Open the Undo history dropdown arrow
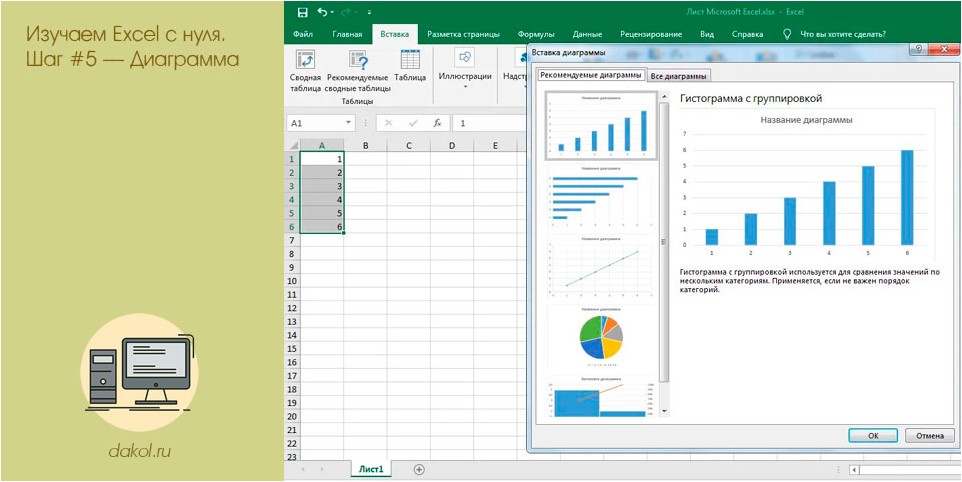The width and height of the screenshot is (962, 482). coord(332,12)
